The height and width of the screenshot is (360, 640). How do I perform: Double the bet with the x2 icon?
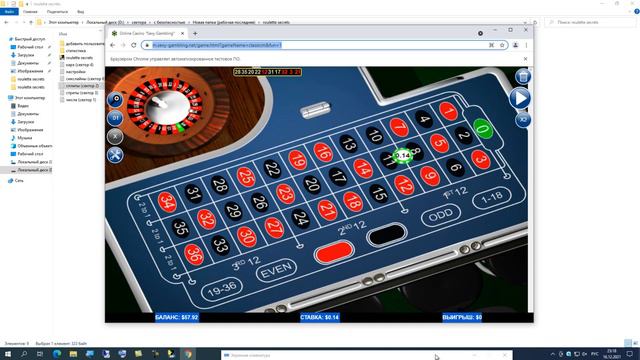tap(523, 120)
